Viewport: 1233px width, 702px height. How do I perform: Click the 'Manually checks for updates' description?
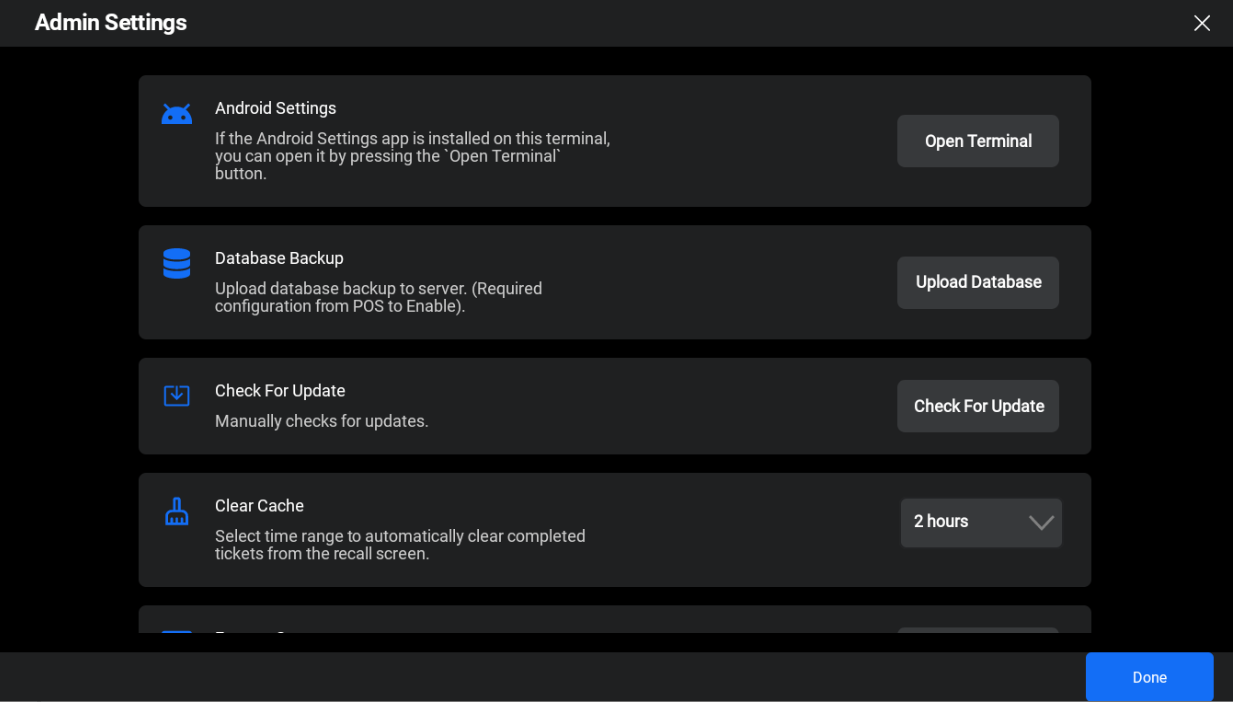coord(321,421)
